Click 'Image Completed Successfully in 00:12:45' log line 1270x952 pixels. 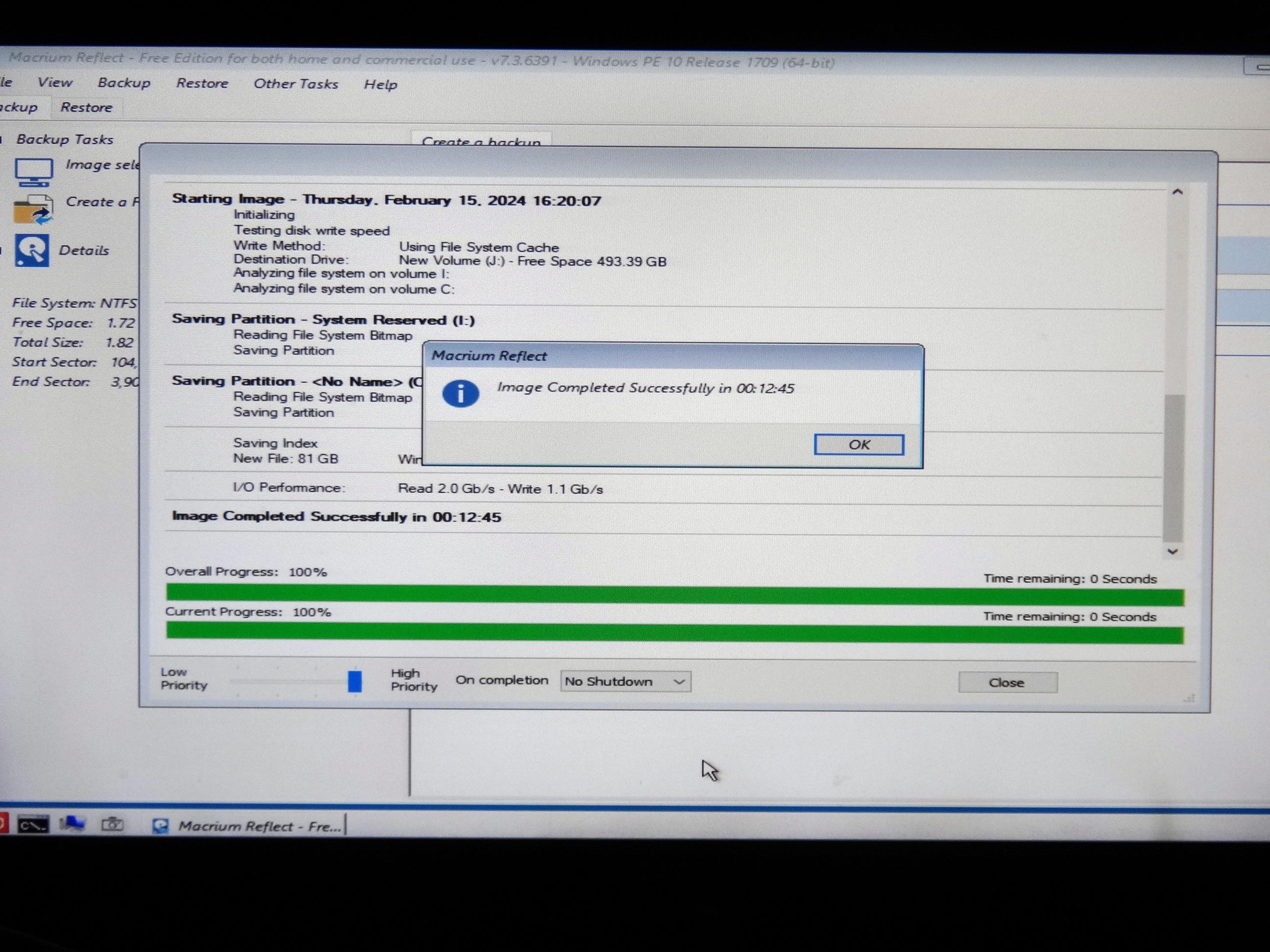pos(337,517)
